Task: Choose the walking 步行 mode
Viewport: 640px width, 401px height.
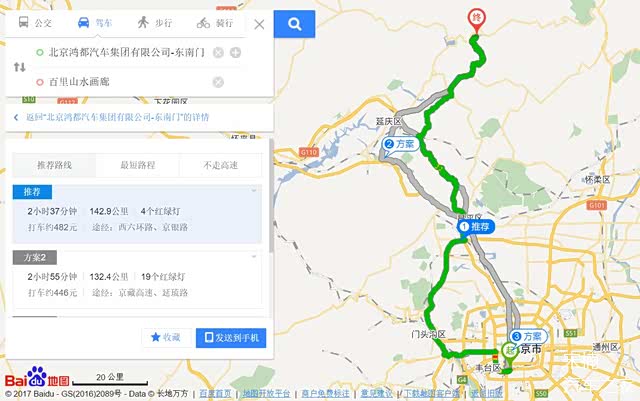Action: pyautogui.click(x=154, y=23)
